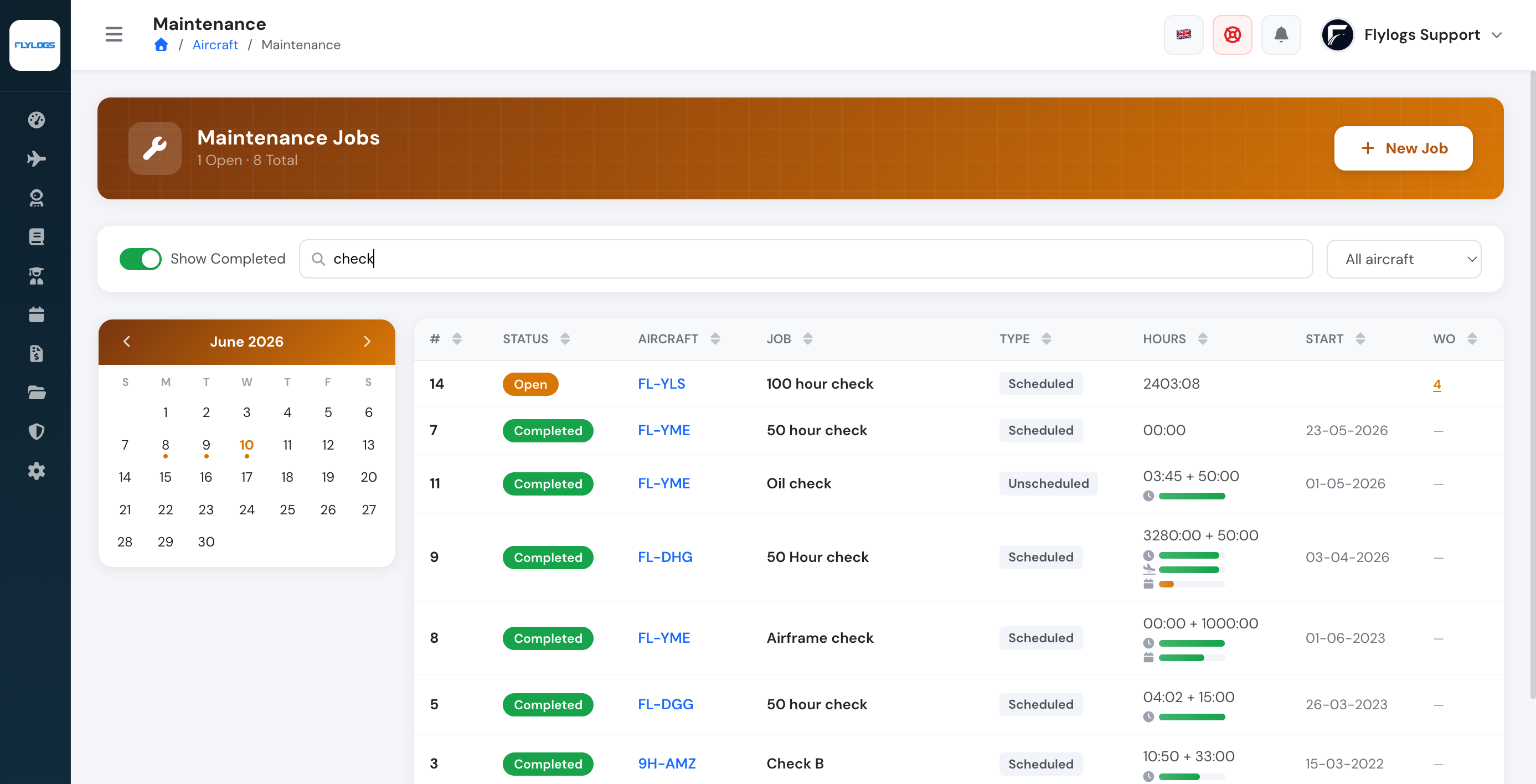Change language via UK flag icon
The width and height of the screenshot is (1536, 784).
coord(1184,34)
